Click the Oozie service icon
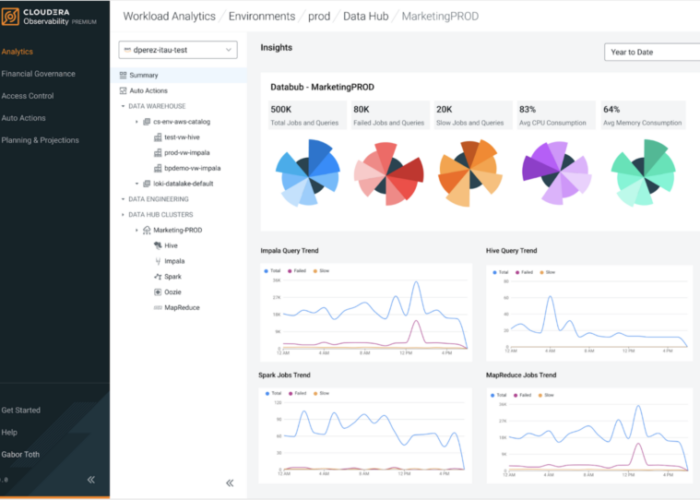Screen dimensions: 700x500 (158, 292)
